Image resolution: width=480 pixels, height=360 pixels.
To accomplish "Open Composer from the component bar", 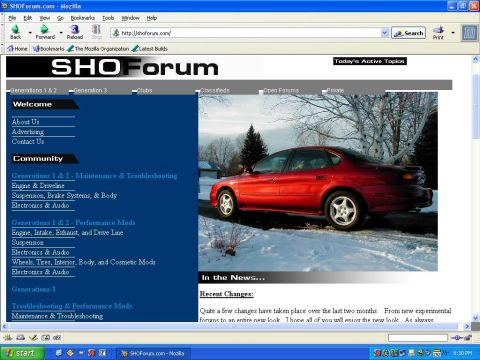I will 33,338.
